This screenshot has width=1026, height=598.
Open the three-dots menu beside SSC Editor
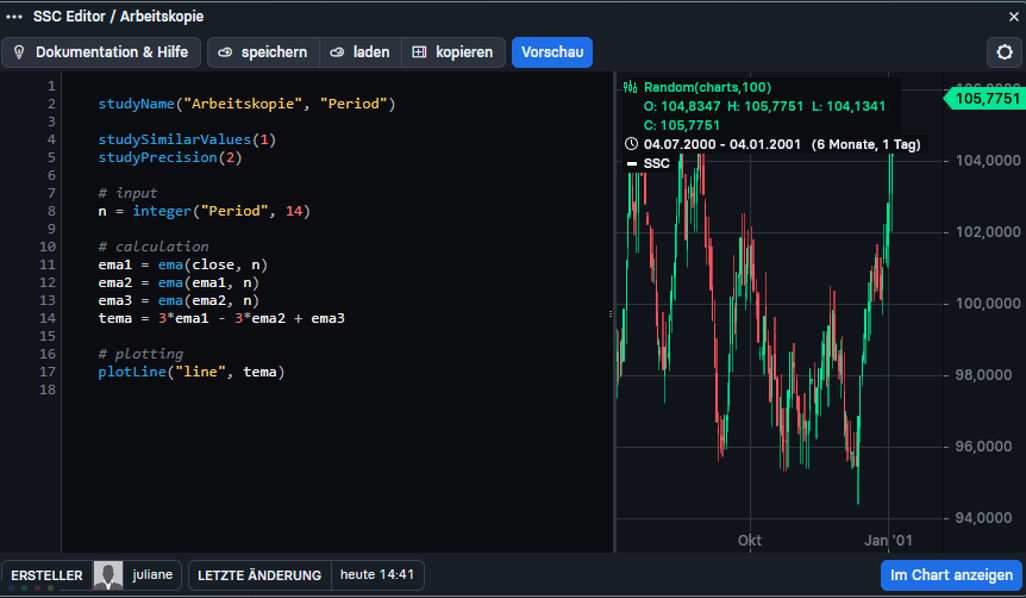pyautogui.click(x=14, y=16)
